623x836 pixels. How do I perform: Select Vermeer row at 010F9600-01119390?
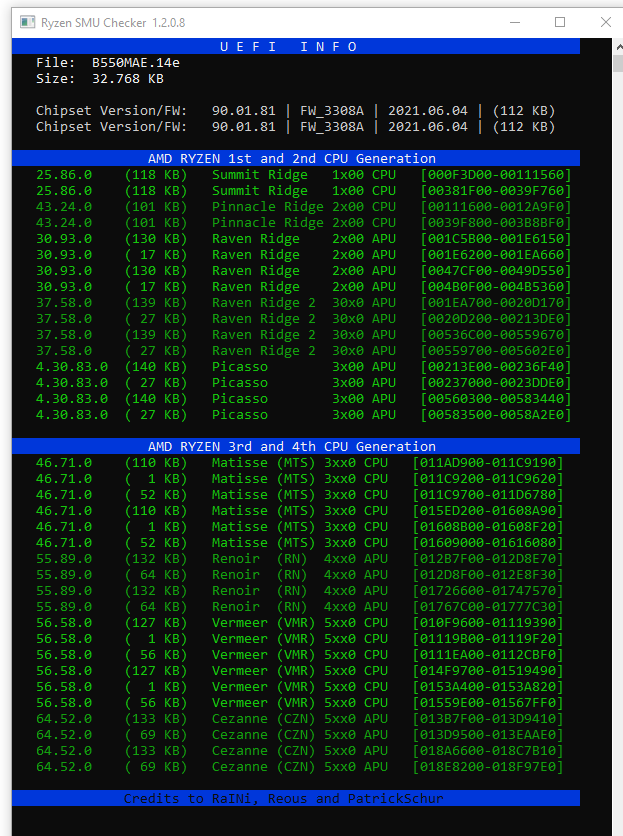tap(300, 623)
